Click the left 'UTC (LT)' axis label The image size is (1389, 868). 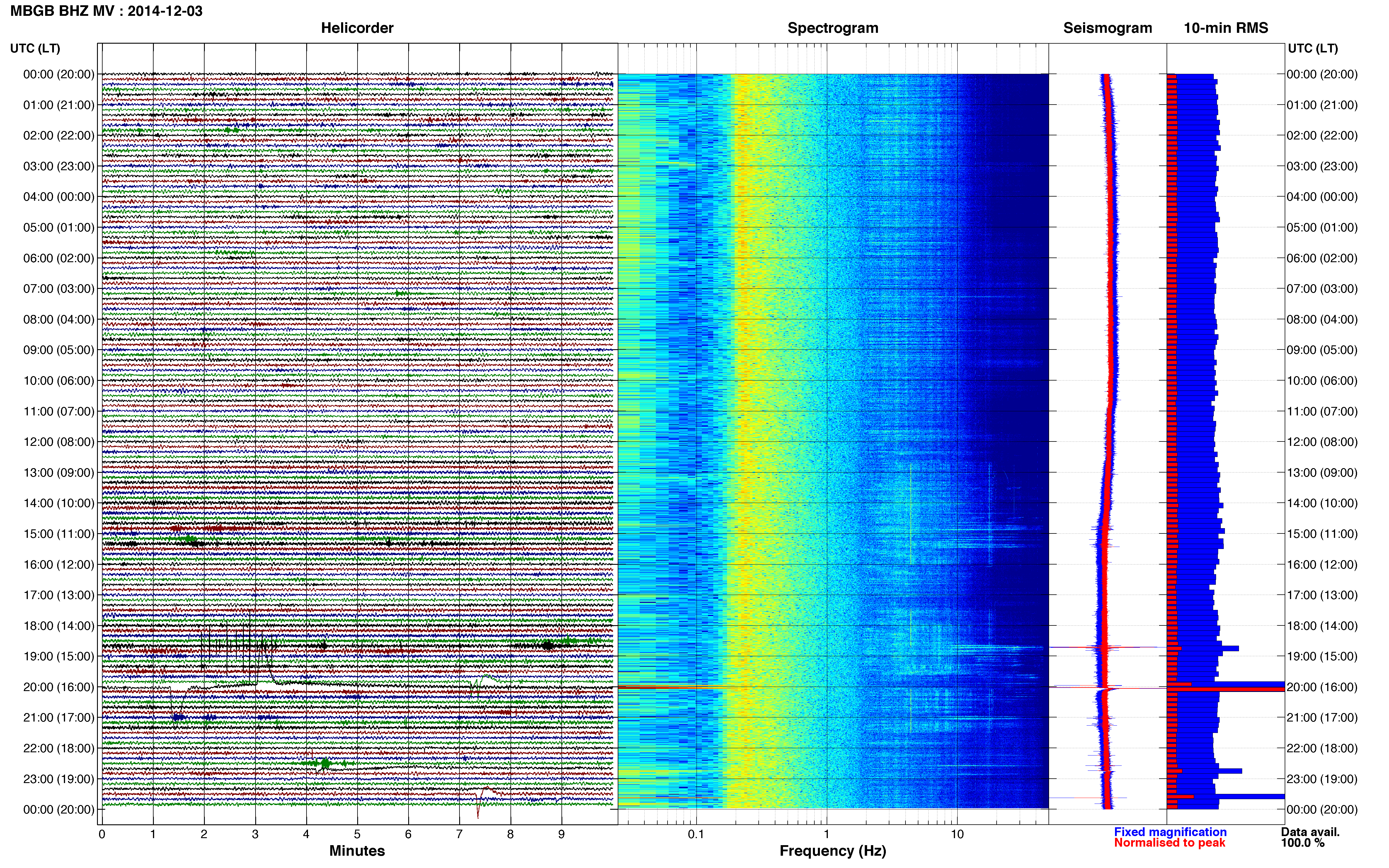pyautogui.click(x=35, y=48)
